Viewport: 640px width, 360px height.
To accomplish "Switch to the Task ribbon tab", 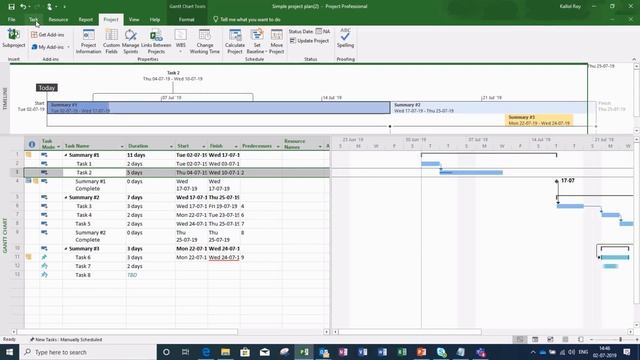I will point(33,20).
